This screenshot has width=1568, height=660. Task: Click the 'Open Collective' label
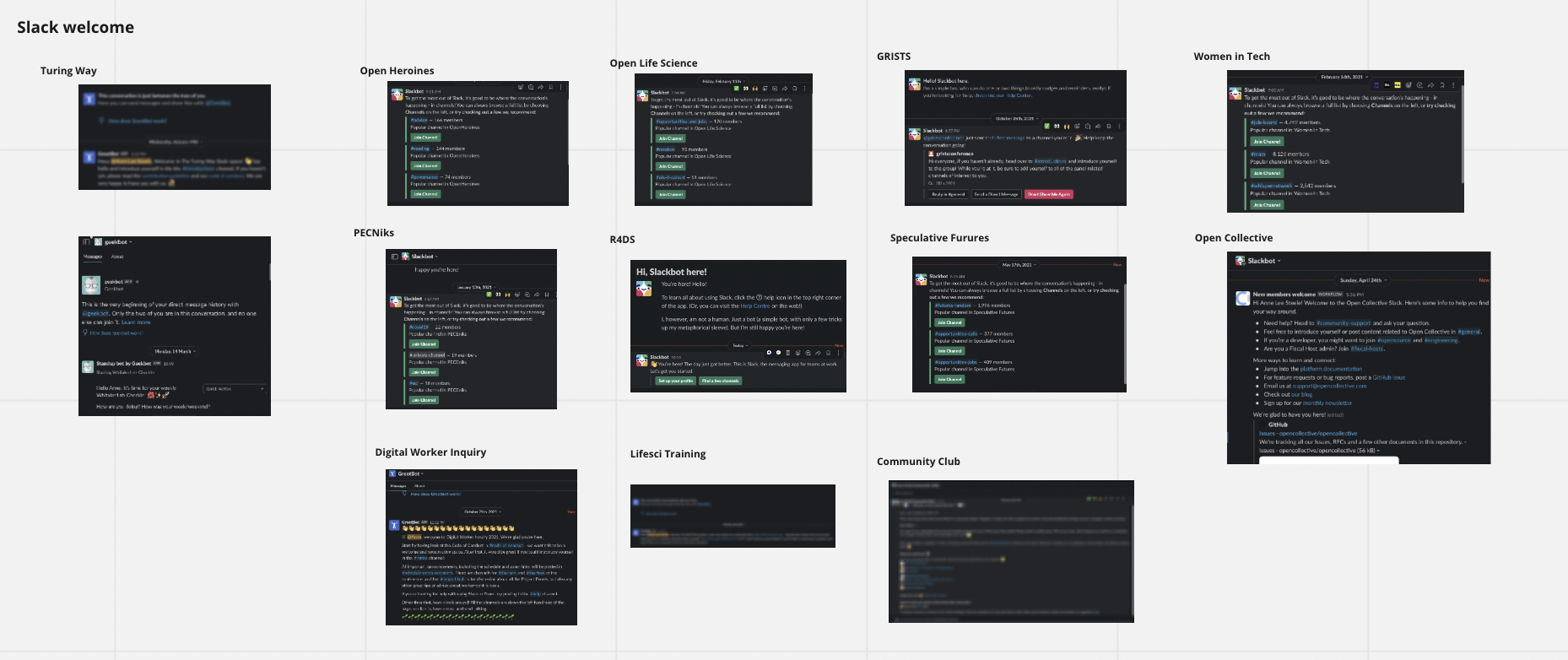[x=1233, y=238]
